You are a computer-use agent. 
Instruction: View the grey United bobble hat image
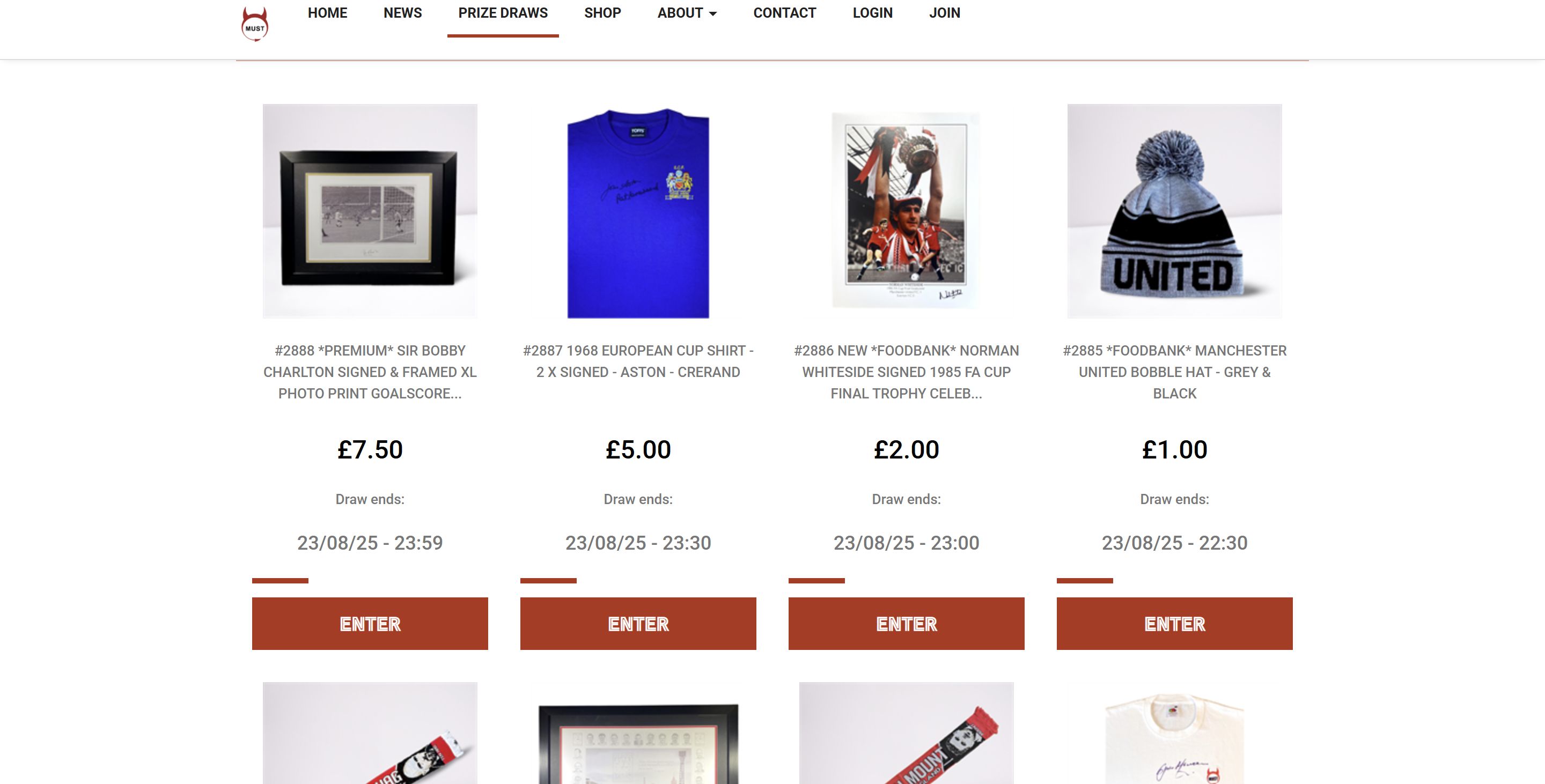click(1174, 211)
